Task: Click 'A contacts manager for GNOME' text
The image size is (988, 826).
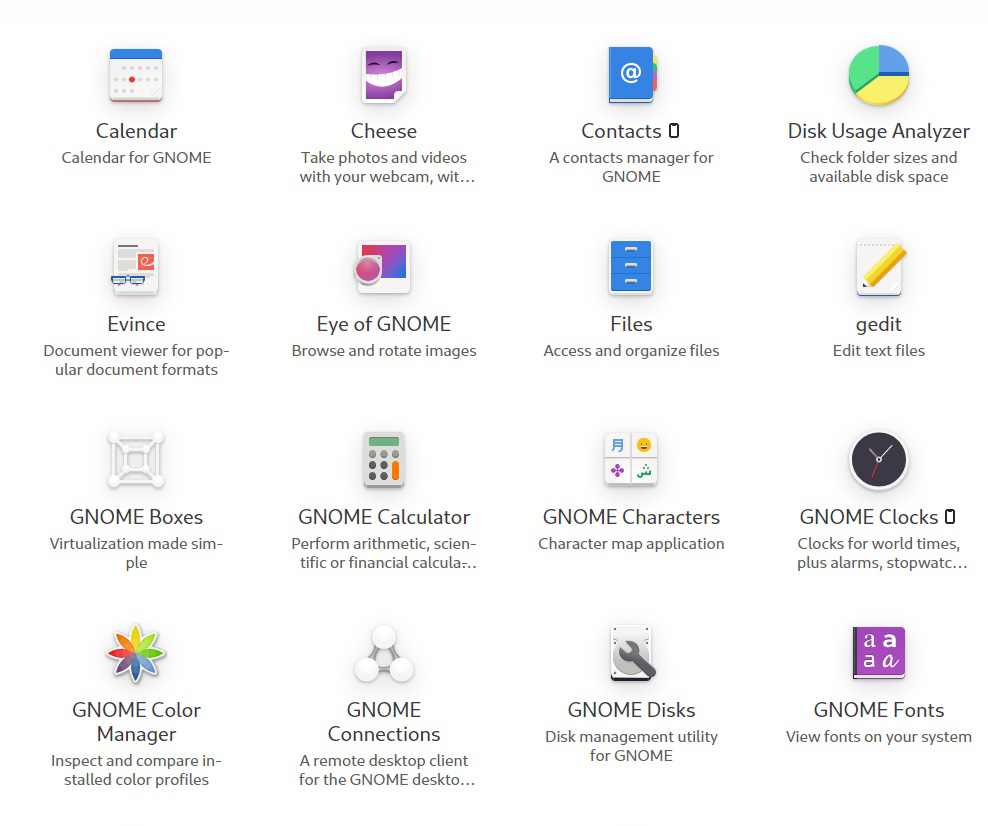Action: click(x=631, y=167)
